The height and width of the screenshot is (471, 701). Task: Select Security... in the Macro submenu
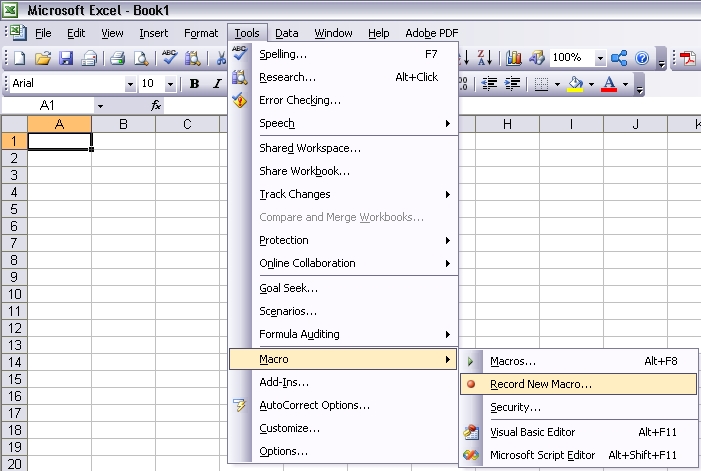tap(579, 407)
